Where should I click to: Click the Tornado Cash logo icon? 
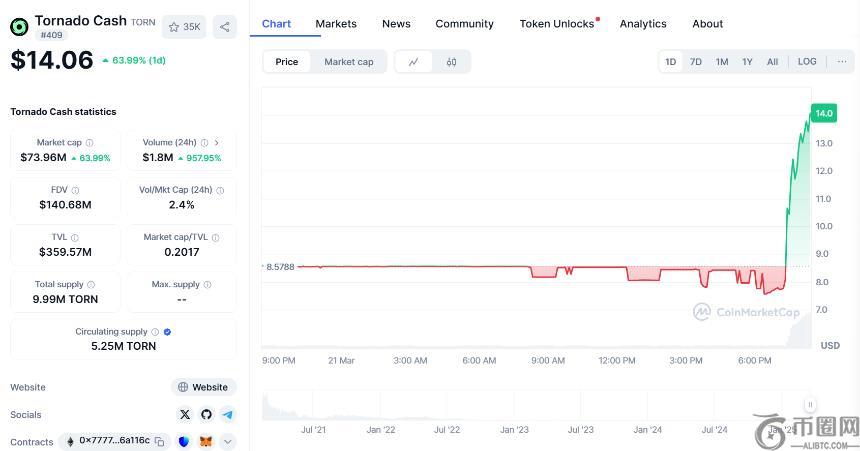[20, 27]
